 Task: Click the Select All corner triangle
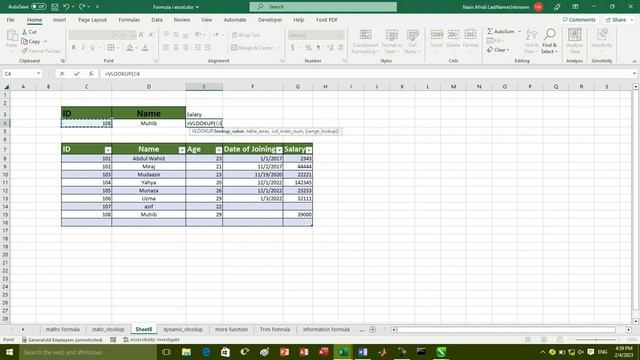(7, 87)
